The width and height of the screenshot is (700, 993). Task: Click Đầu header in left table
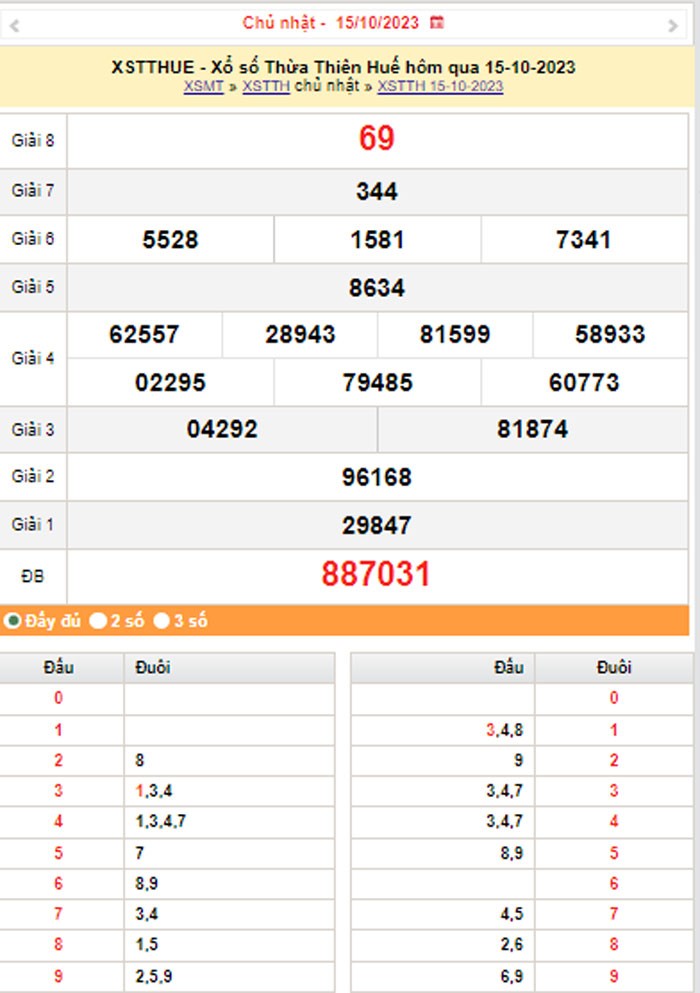point(58,667)
